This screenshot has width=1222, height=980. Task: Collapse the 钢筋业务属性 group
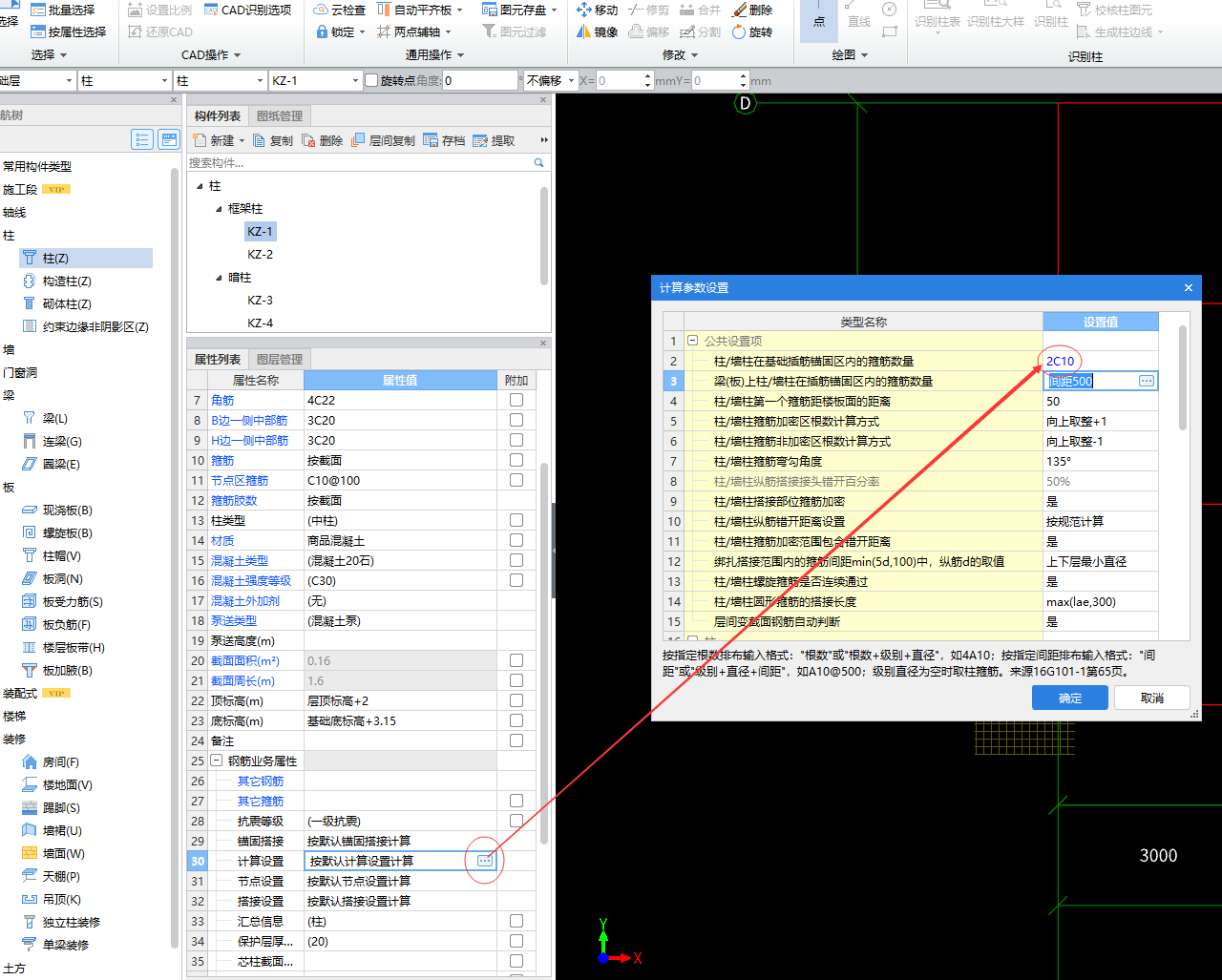coord(216,761)
